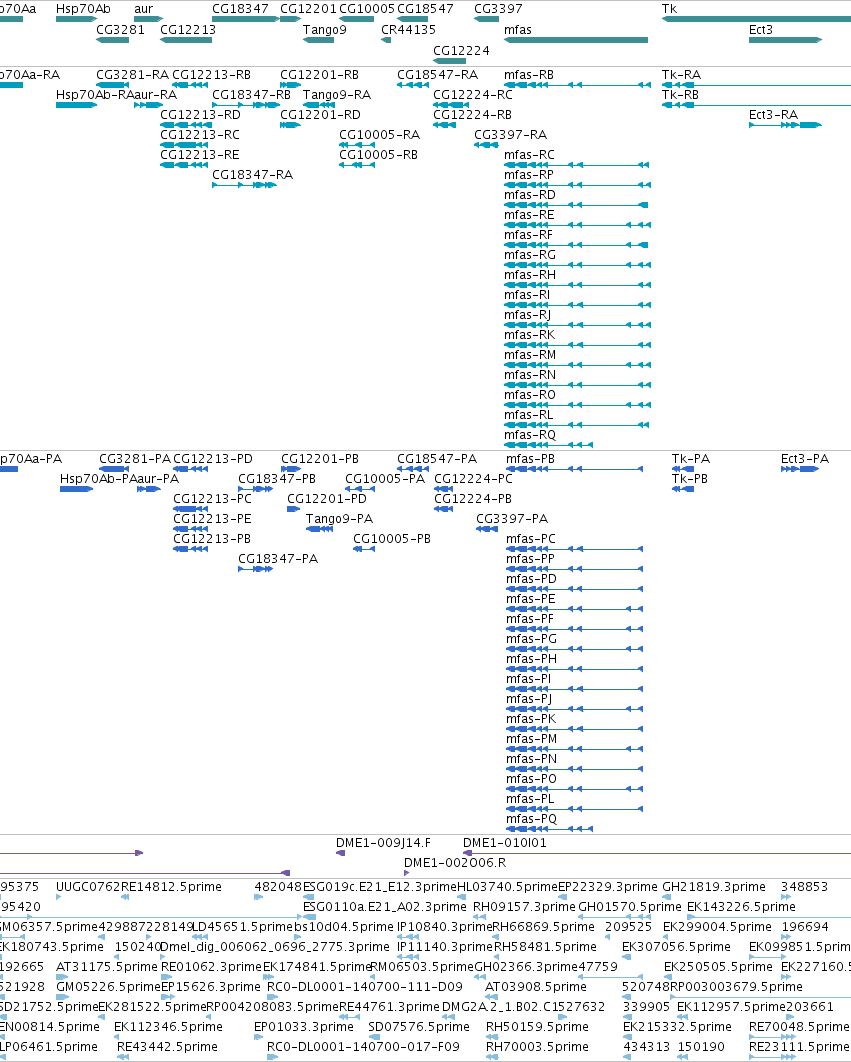Viewport: 851px width, 1062px height.
Task: Select the Hsp70Ab gene label
Action: point(83,9)
